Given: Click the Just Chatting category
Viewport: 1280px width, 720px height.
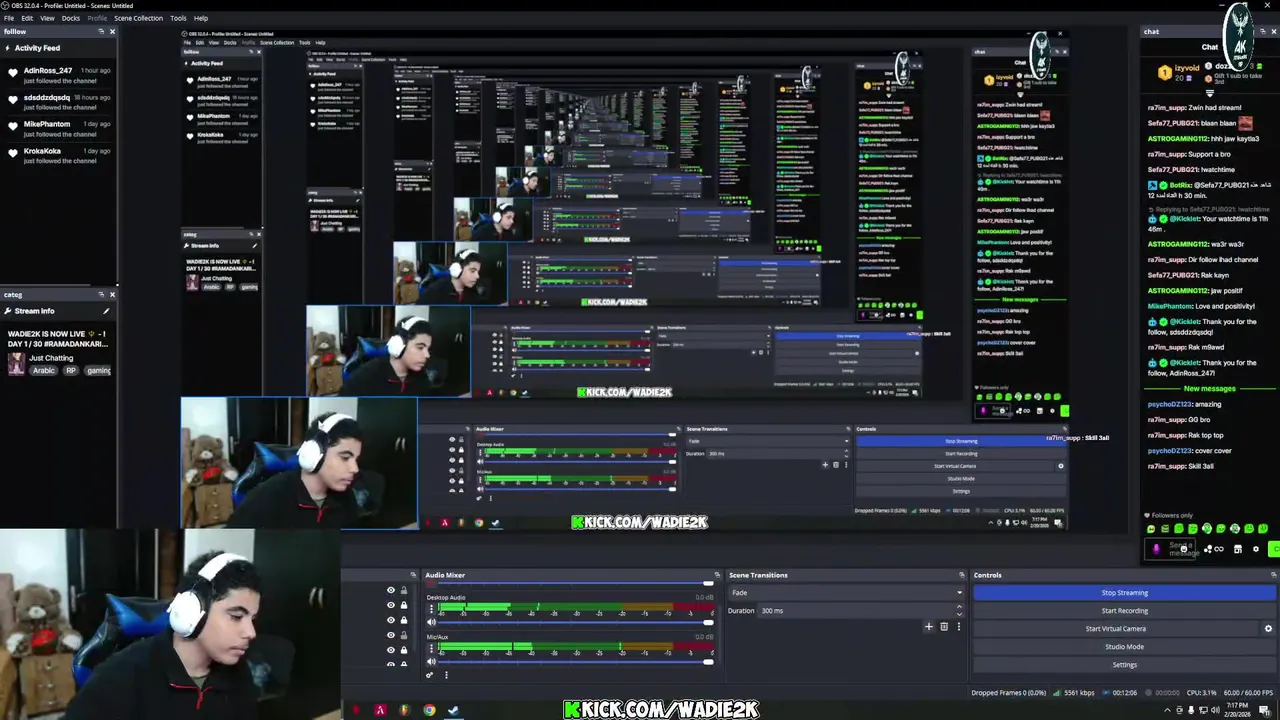Looking at the screenshot, I should pos(50,358).
